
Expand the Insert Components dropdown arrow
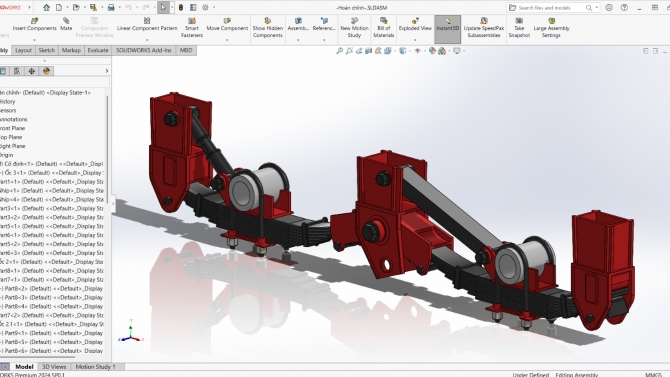[34, 40]
